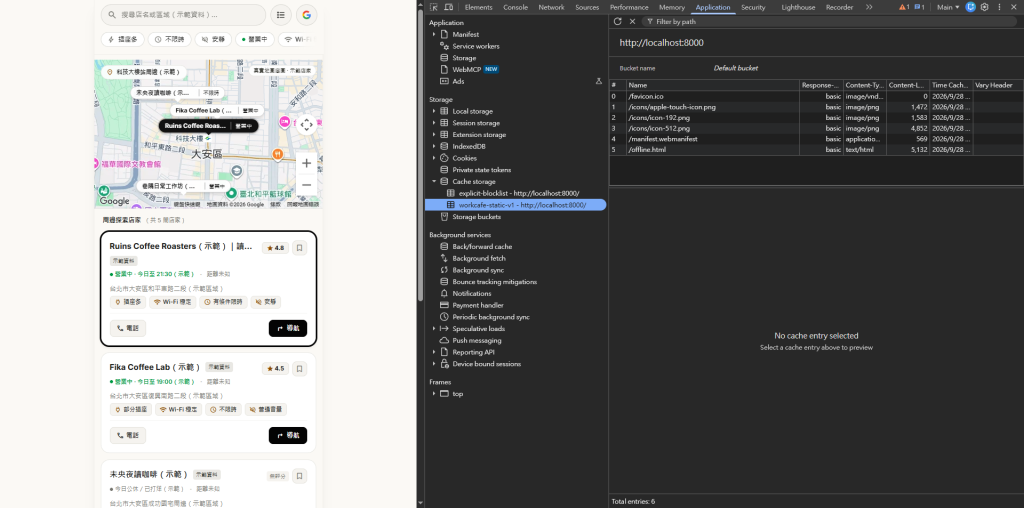Viewport: 1024px width, 508px height.
Task: Expand the Manifest tree item
Action: [x=434, y=35]
